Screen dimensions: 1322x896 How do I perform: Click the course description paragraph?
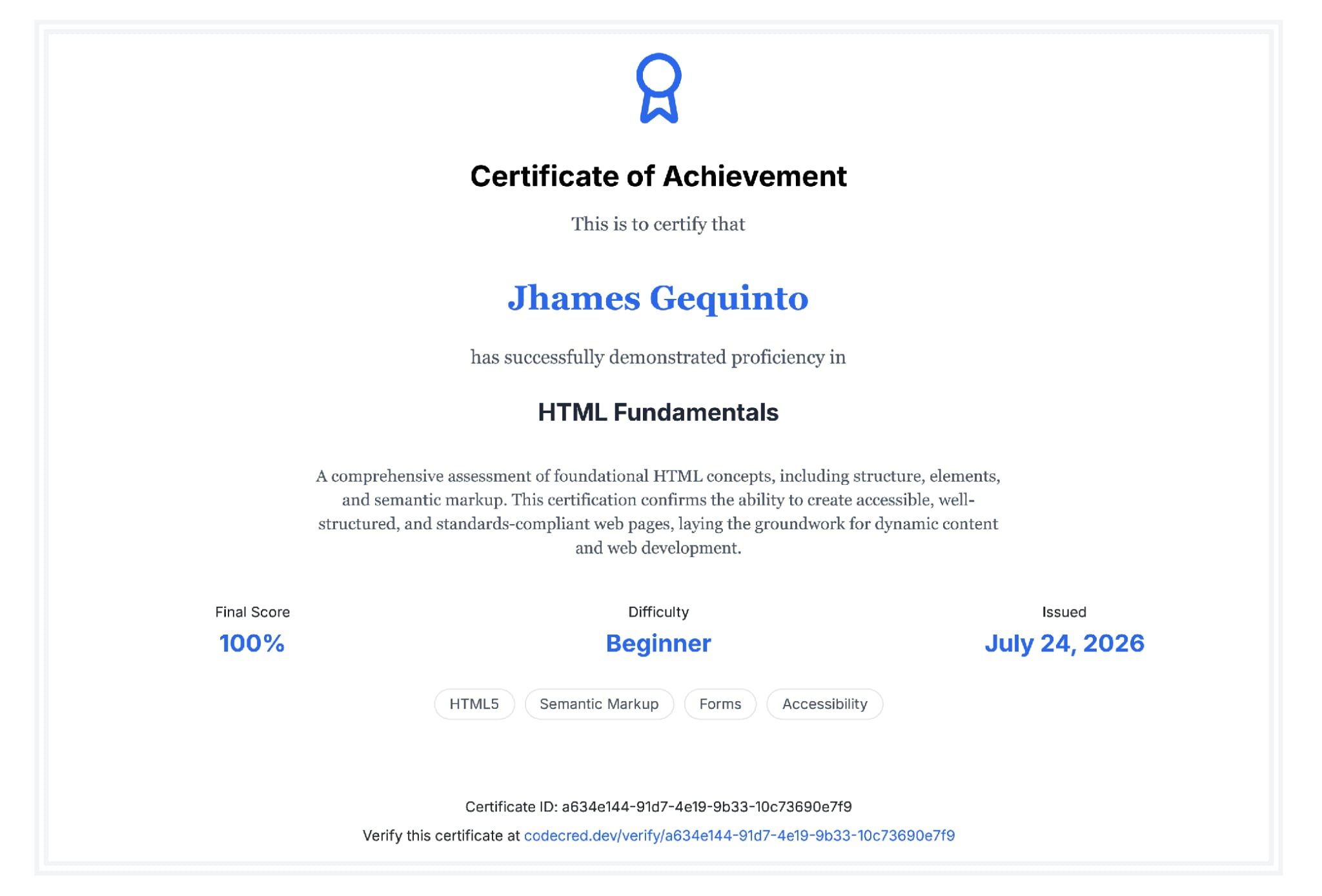coord(658,512)
